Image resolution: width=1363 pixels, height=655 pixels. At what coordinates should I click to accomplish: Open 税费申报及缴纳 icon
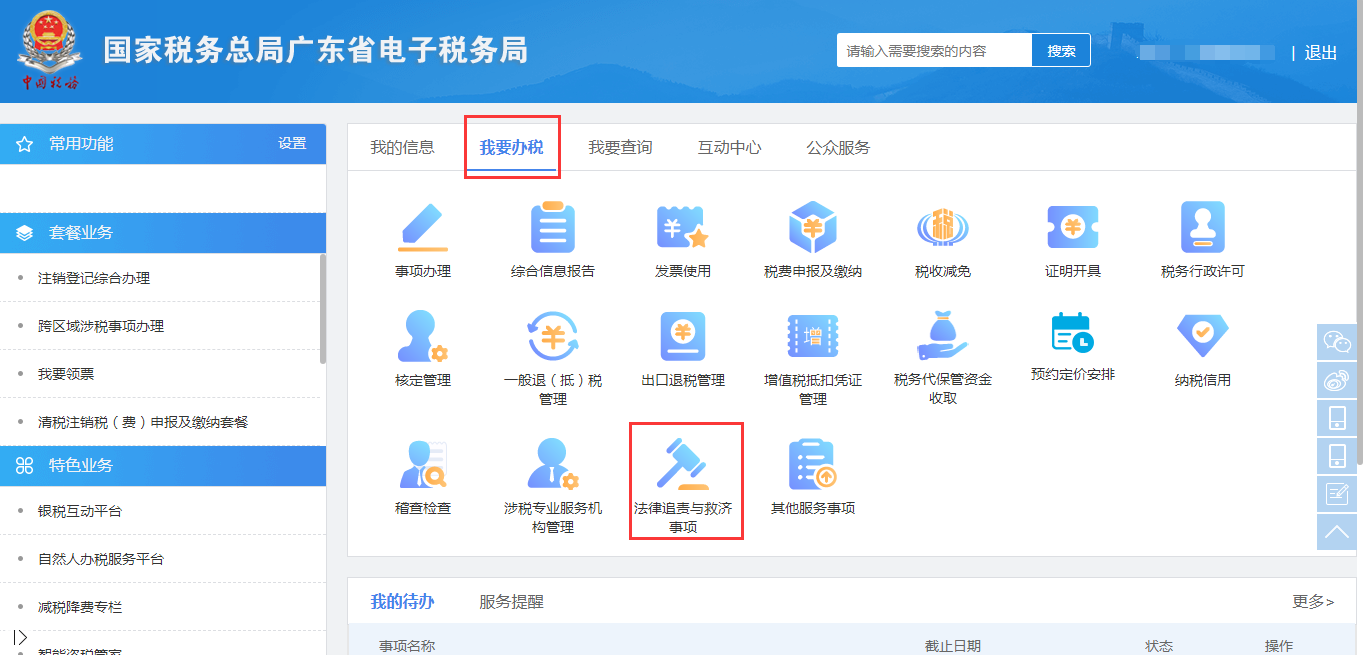[x=812, y=227]
